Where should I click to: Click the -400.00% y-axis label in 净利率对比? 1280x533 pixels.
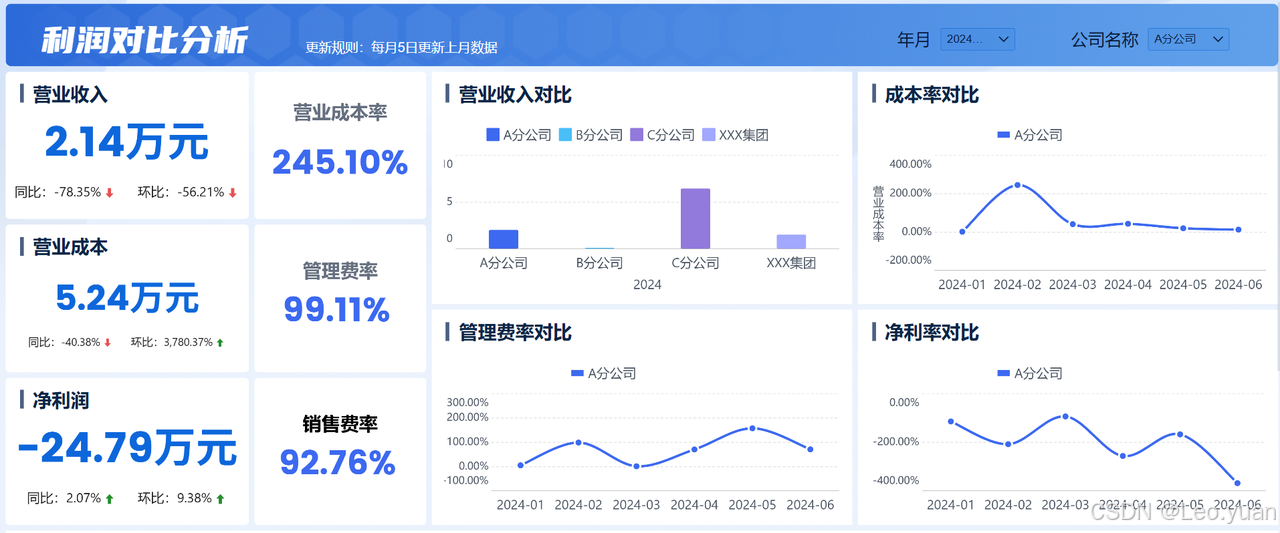(x=896, y=480)
